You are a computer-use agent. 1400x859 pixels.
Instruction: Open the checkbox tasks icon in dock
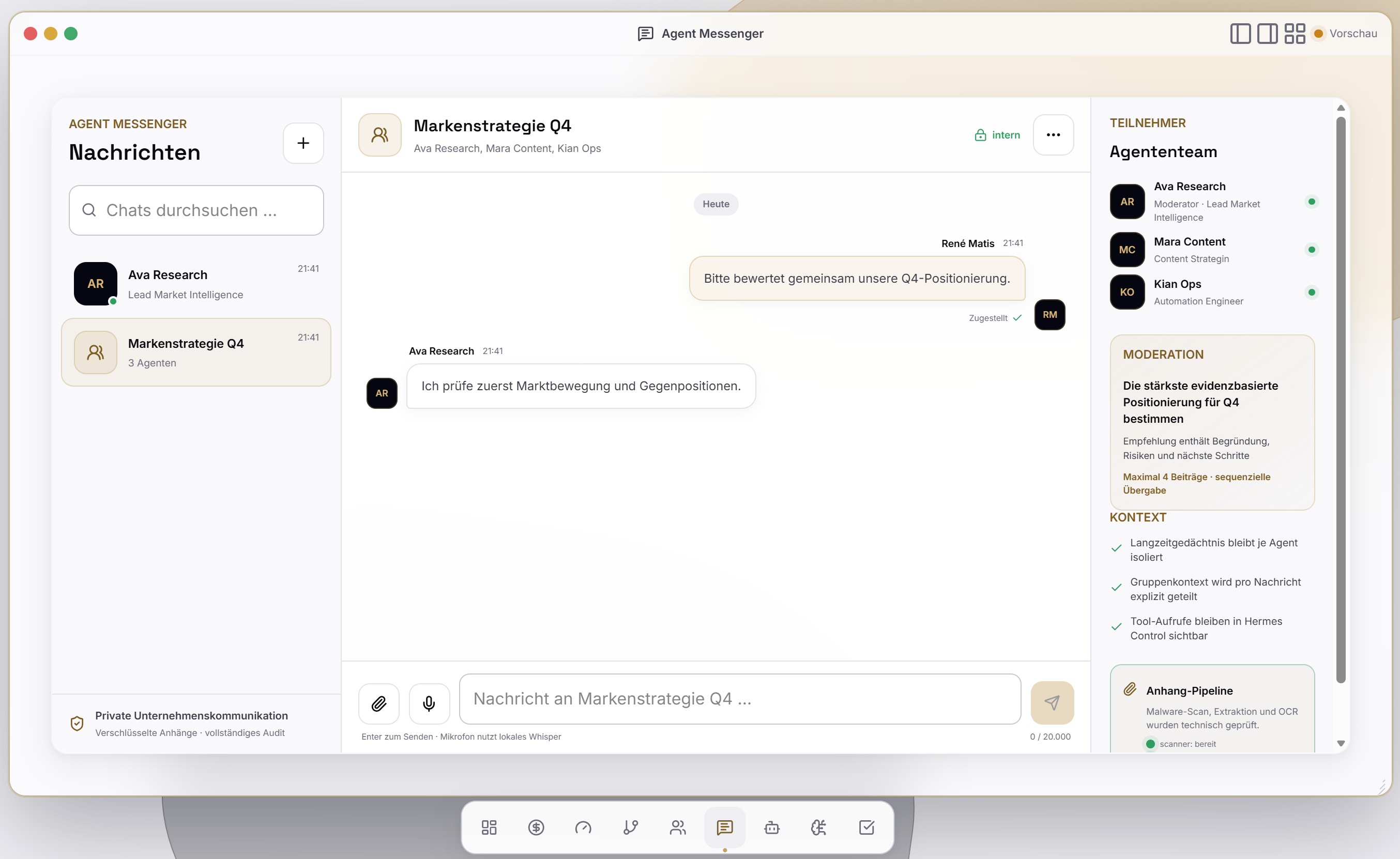(866, 827)
